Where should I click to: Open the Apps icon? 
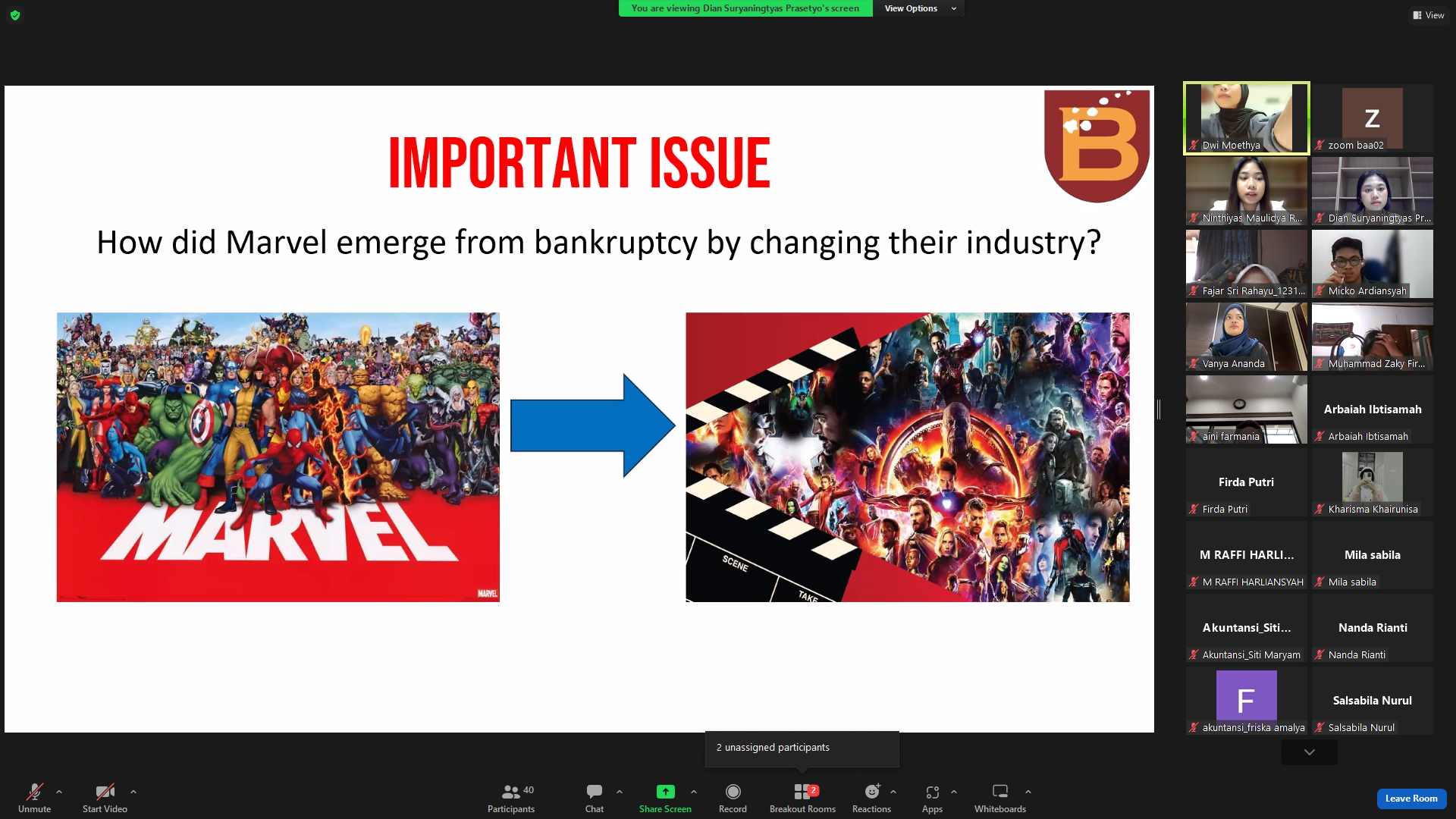point(933,792)
